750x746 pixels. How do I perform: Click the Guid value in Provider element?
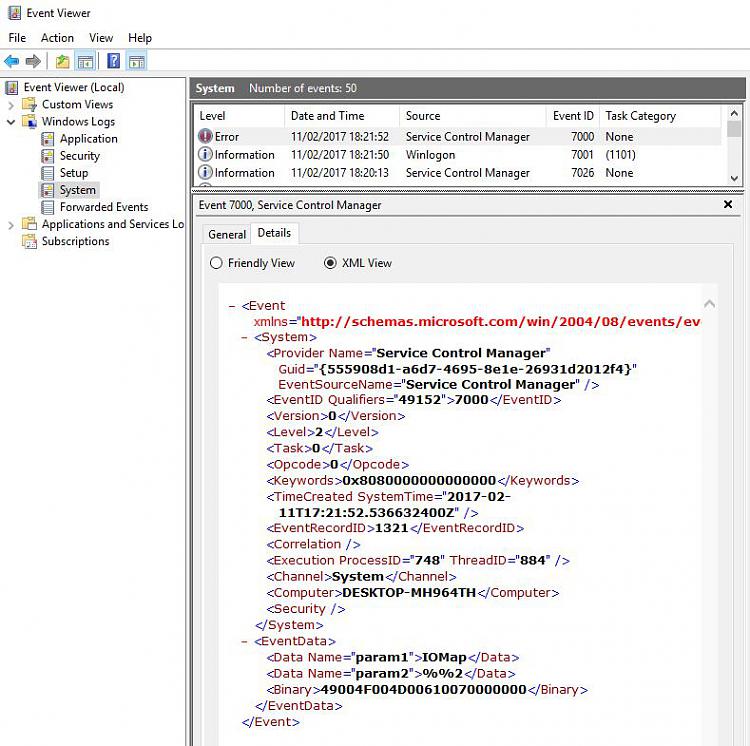tap(475, 369)
